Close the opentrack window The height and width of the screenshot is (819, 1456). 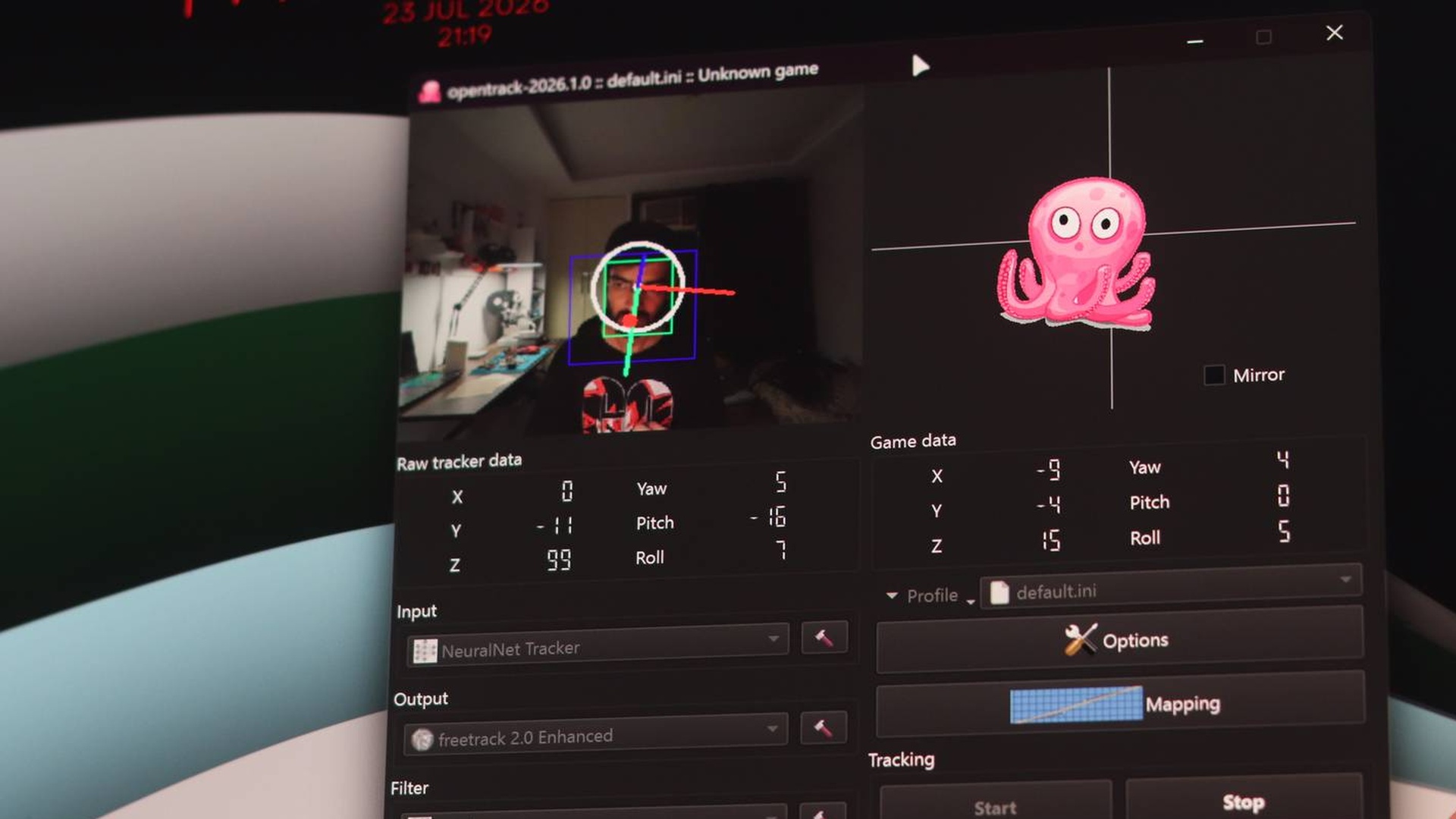(x=1335, y=33)
